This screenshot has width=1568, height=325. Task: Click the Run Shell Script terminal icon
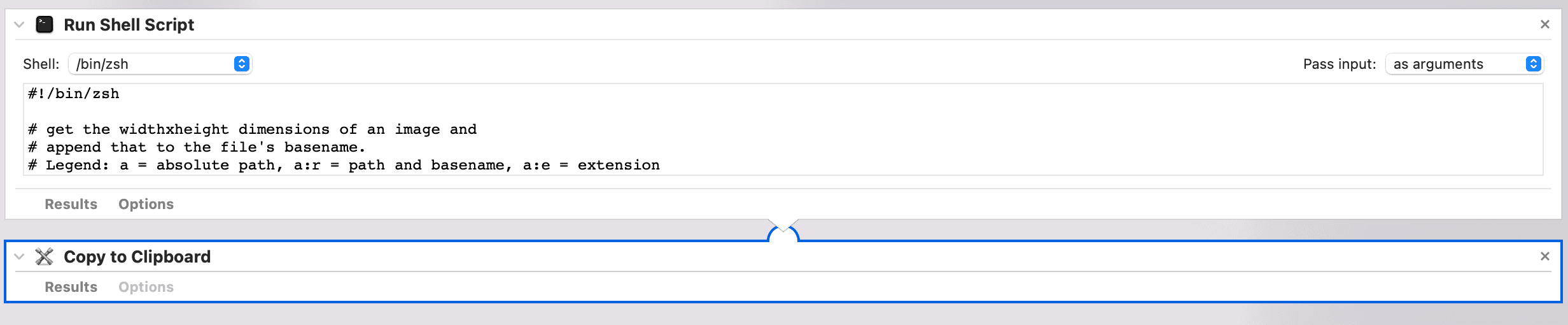coord(44,25)
